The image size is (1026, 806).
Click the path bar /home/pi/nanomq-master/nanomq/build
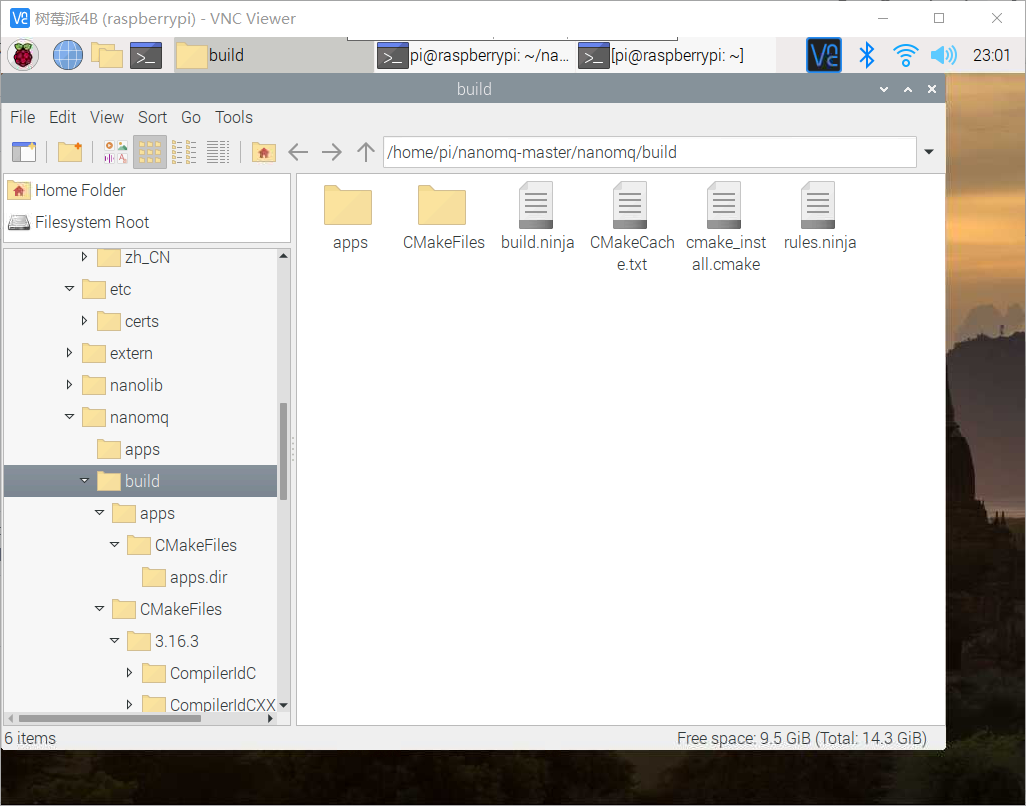click(649, 152)
